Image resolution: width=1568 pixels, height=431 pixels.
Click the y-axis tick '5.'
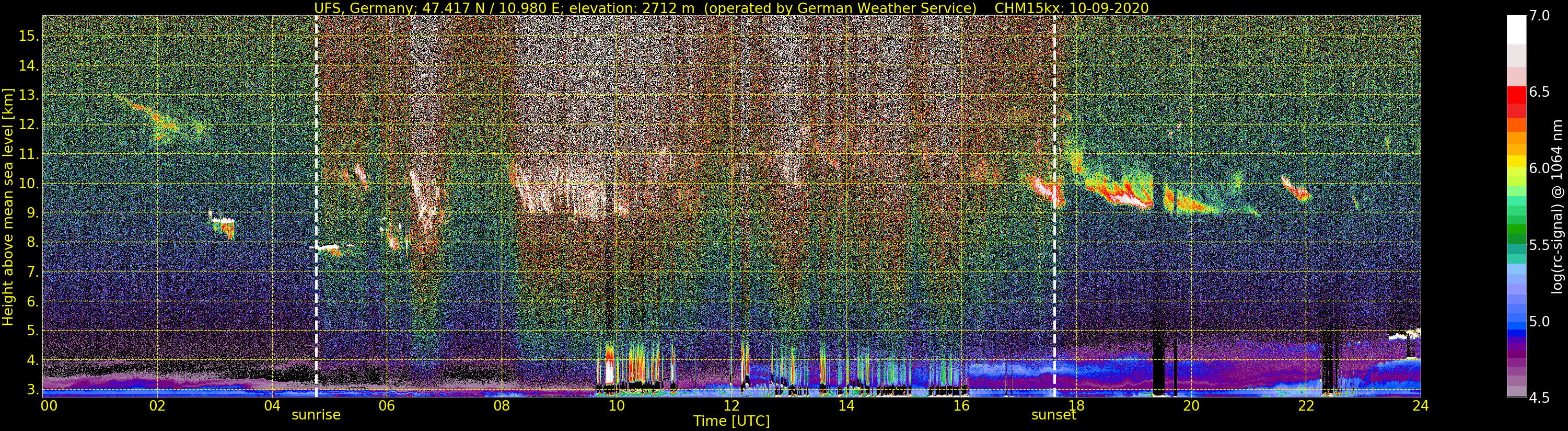click(x=33, y=331)
